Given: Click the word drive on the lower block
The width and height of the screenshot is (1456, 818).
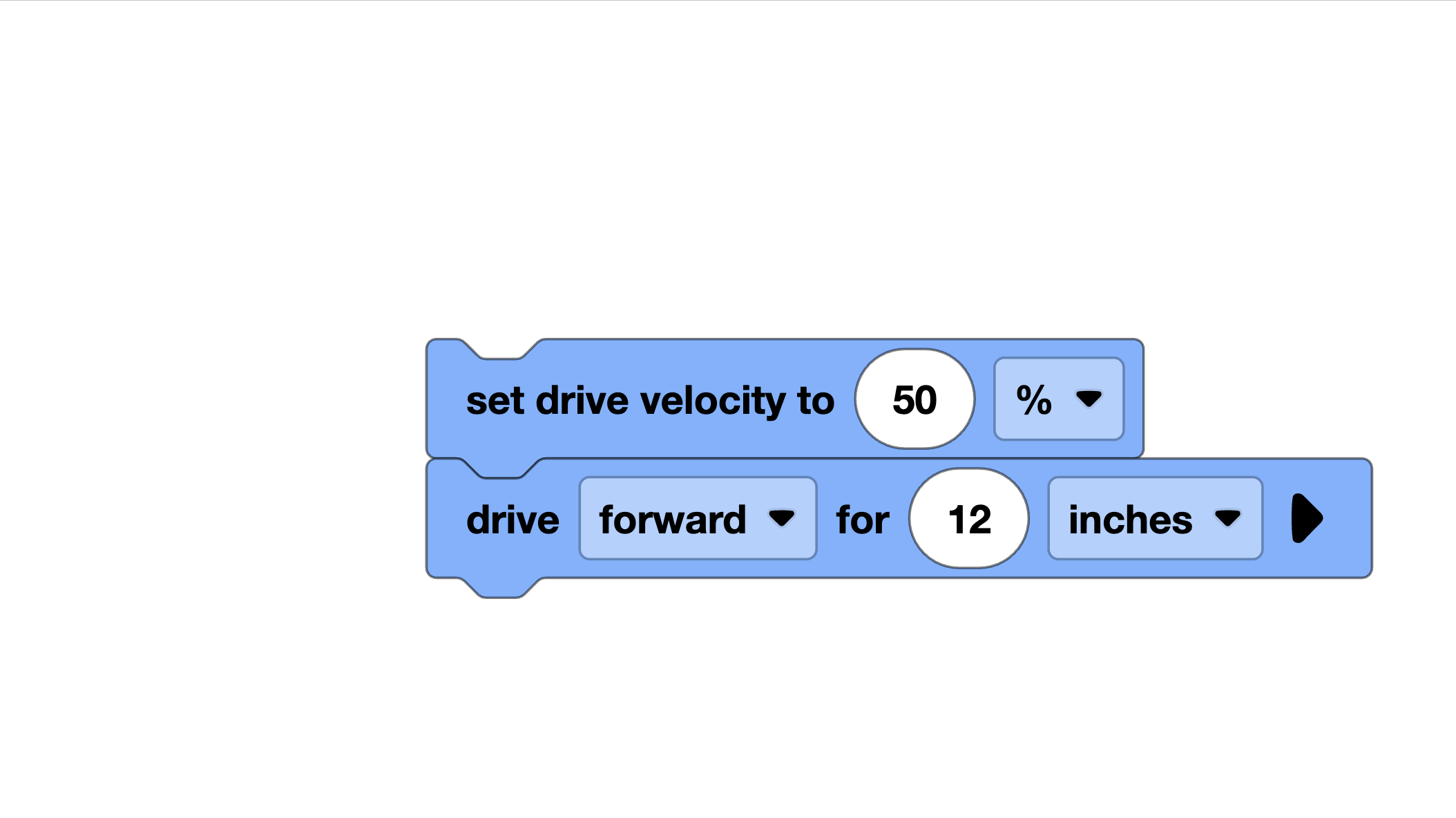Looking at the screenshot, I should 513,518.
